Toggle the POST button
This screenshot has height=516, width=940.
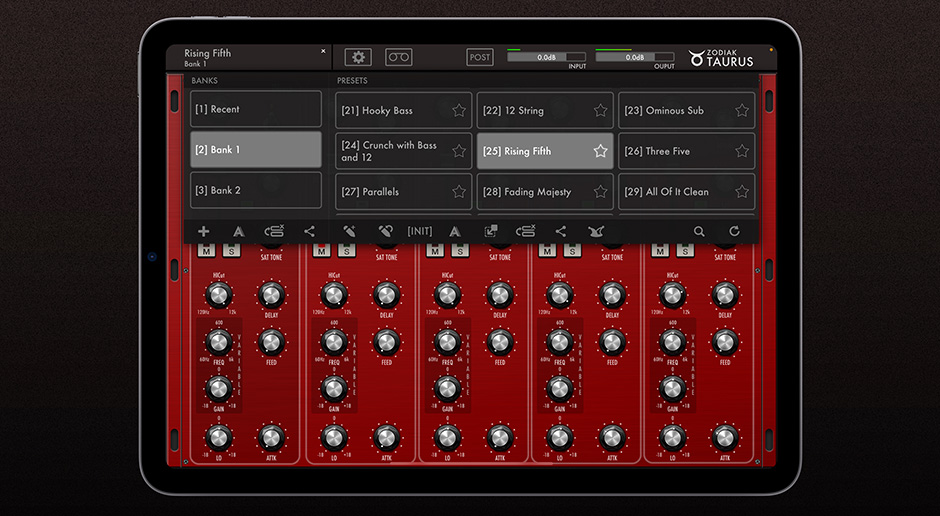(x=480, y=58)
